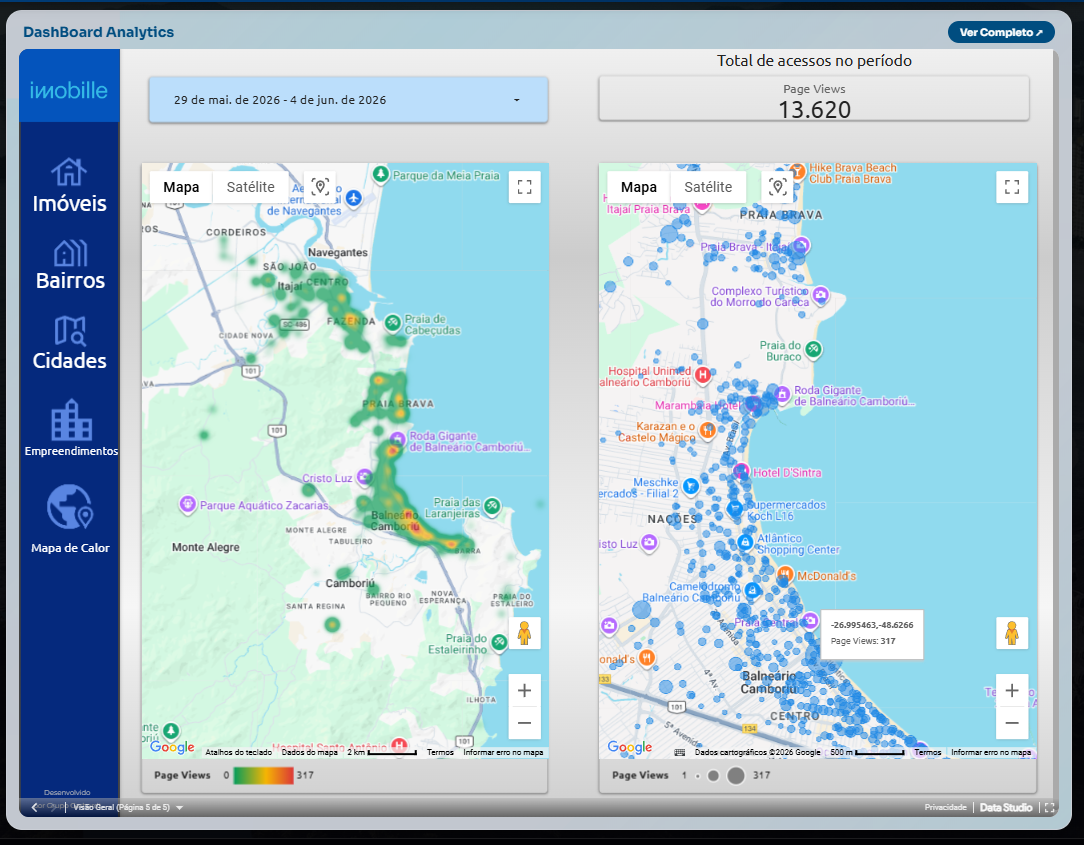Toggle report fullscreen icon in footer bar

(x=1049, y=807)
